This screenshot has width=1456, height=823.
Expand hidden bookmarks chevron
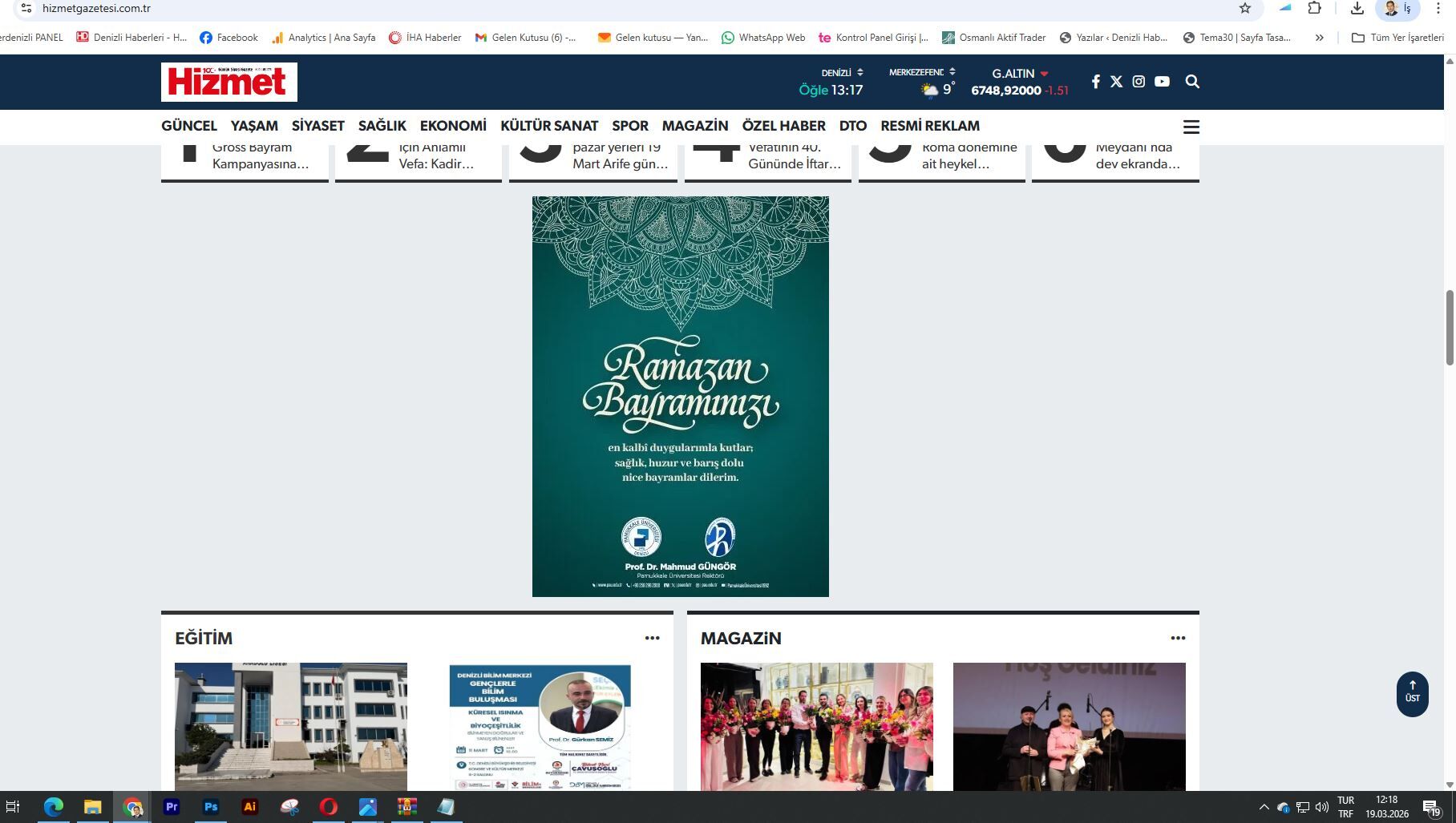pyautogui.click(x=1320, y=38)
